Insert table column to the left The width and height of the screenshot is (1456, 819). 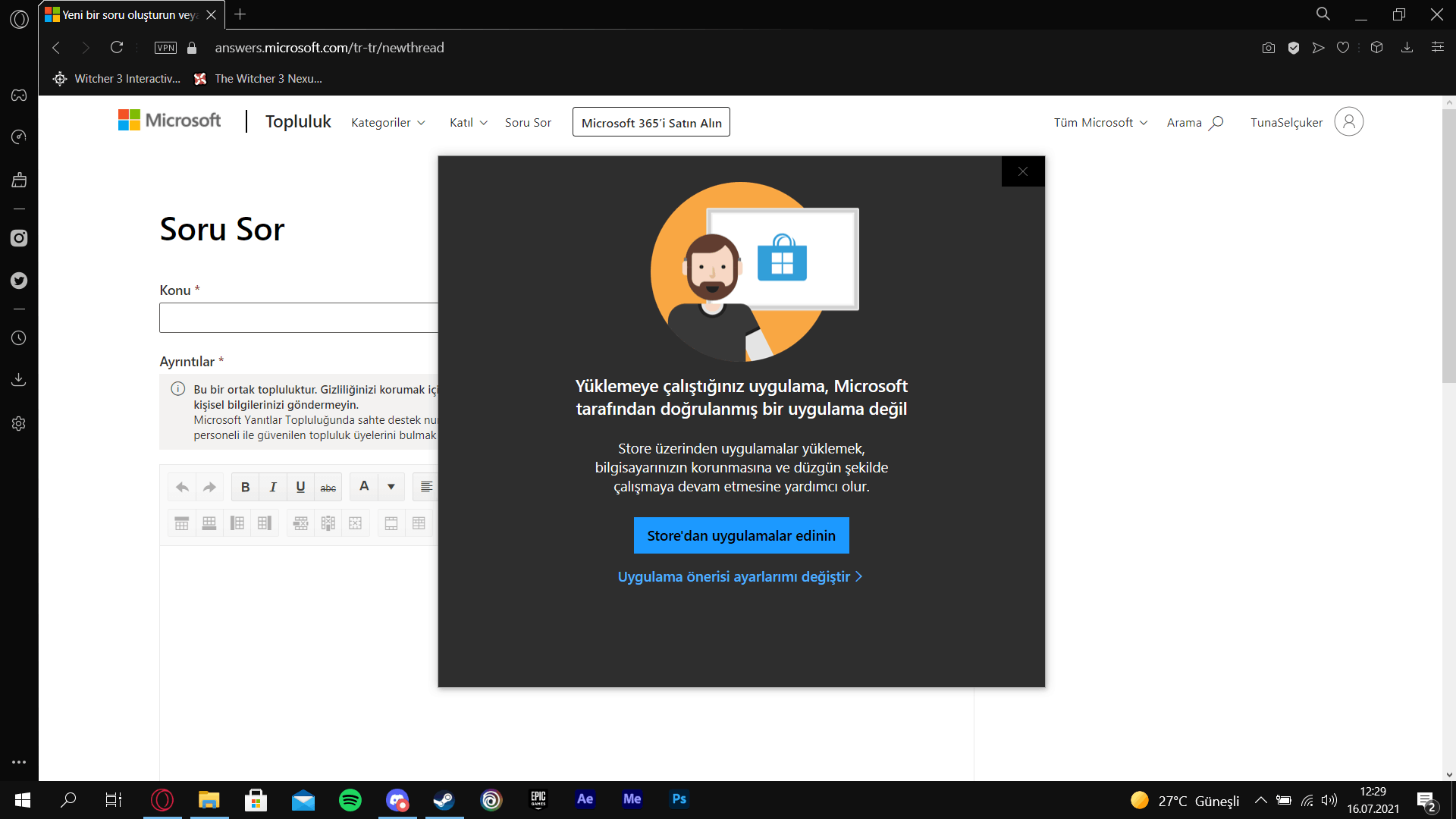(237, 523)
